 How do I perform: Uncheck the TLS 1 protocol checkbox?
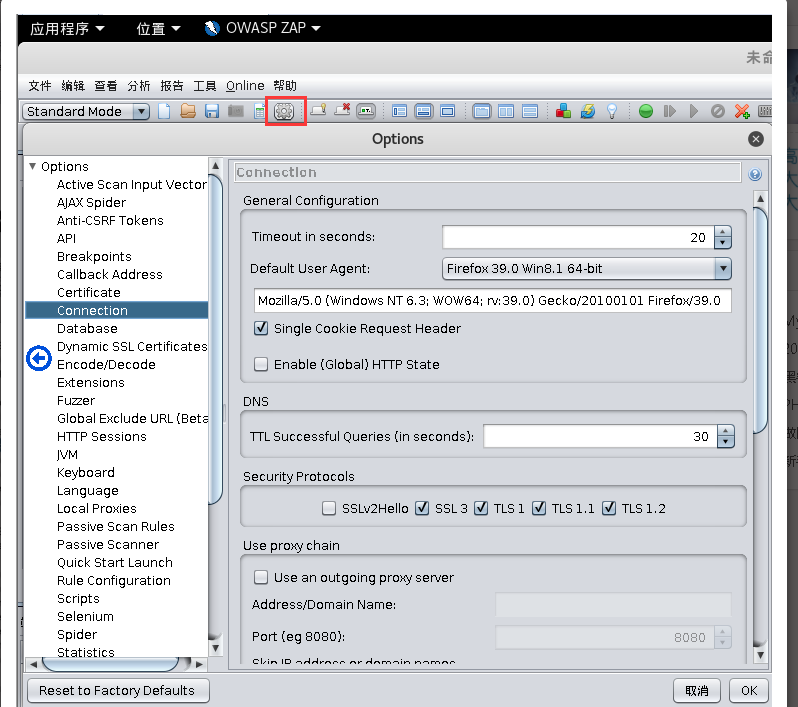pos(481,508)
